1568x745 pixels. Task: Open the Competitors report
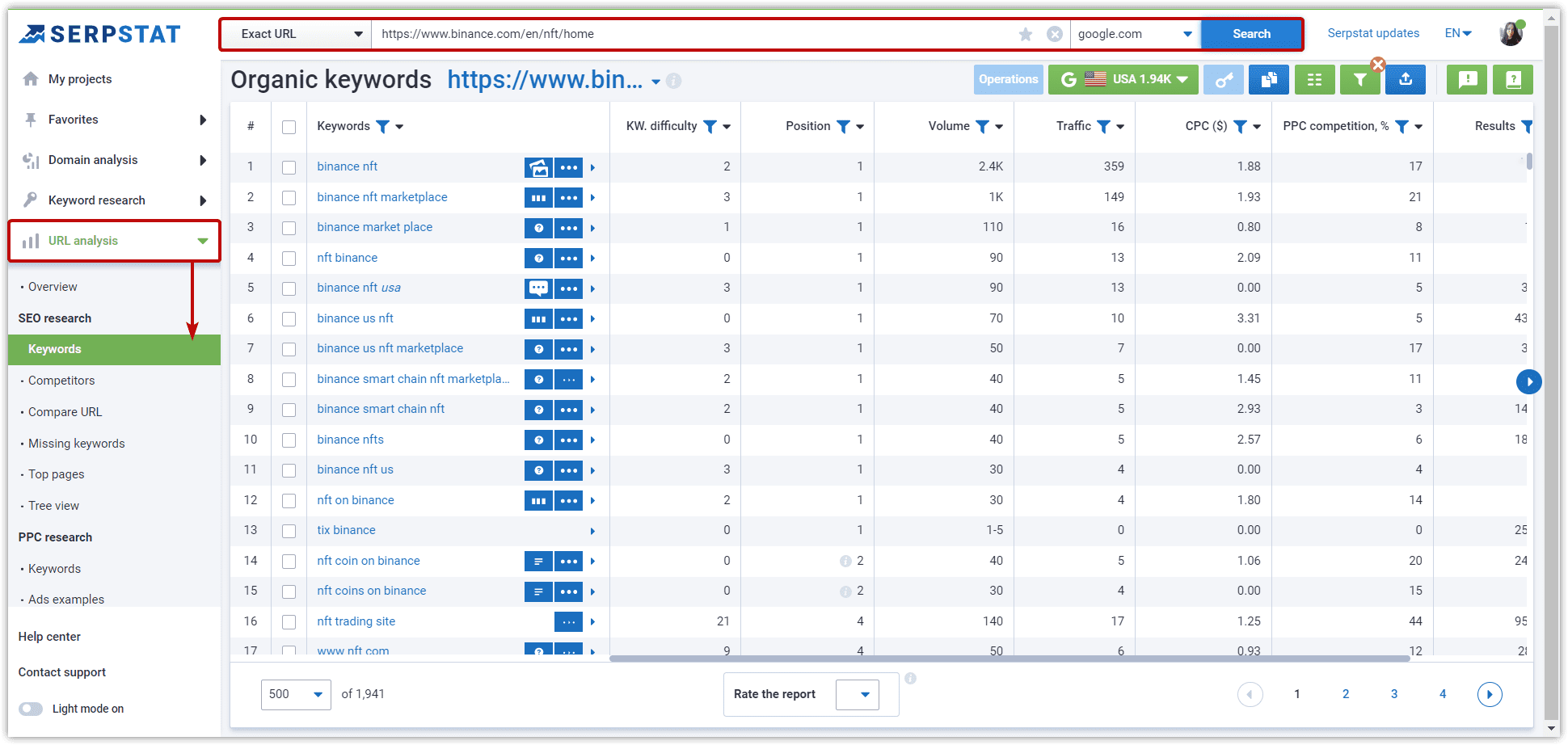coord(61,381)
